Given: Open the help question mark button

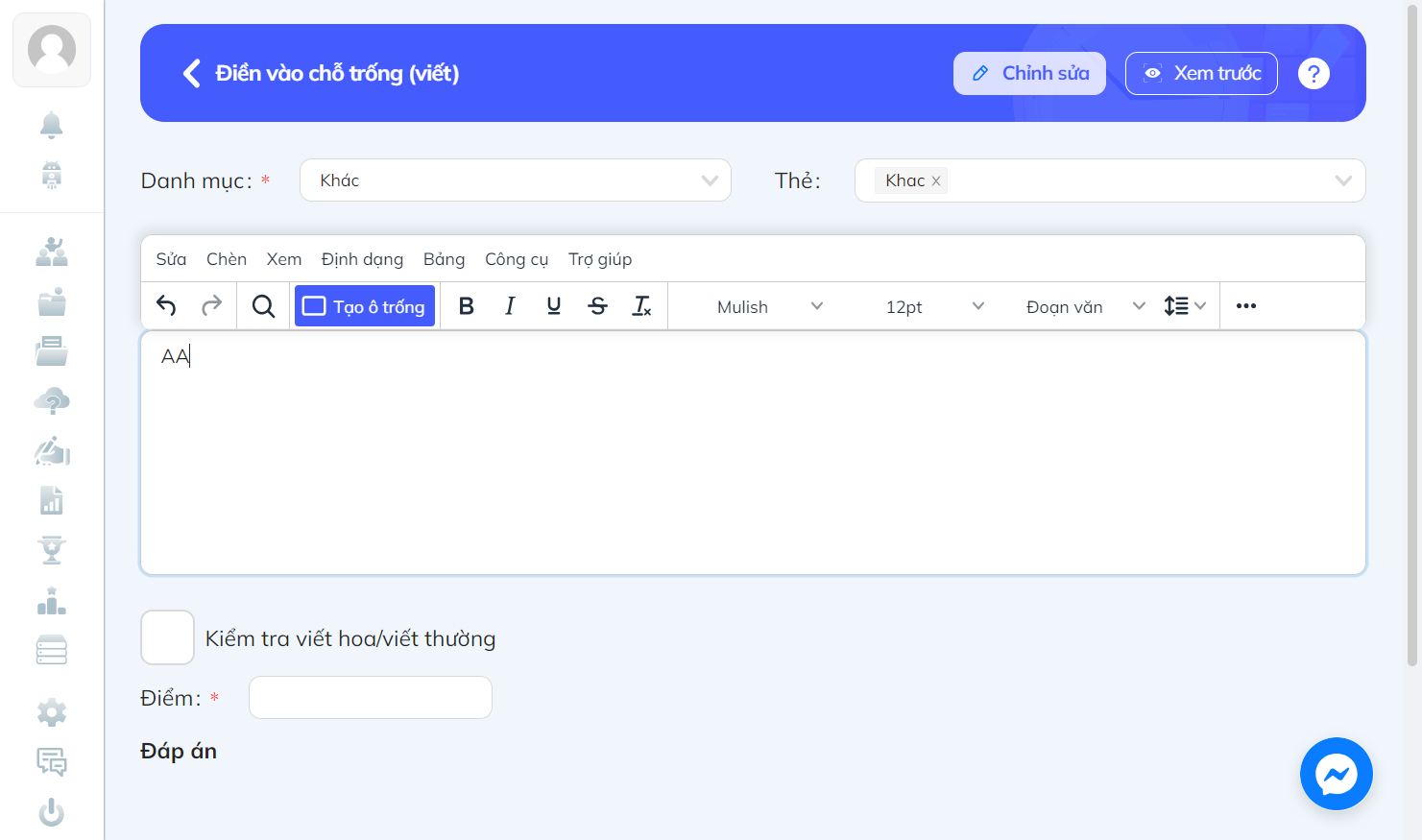Looking at the screenshot, I should click(1314, 73).
